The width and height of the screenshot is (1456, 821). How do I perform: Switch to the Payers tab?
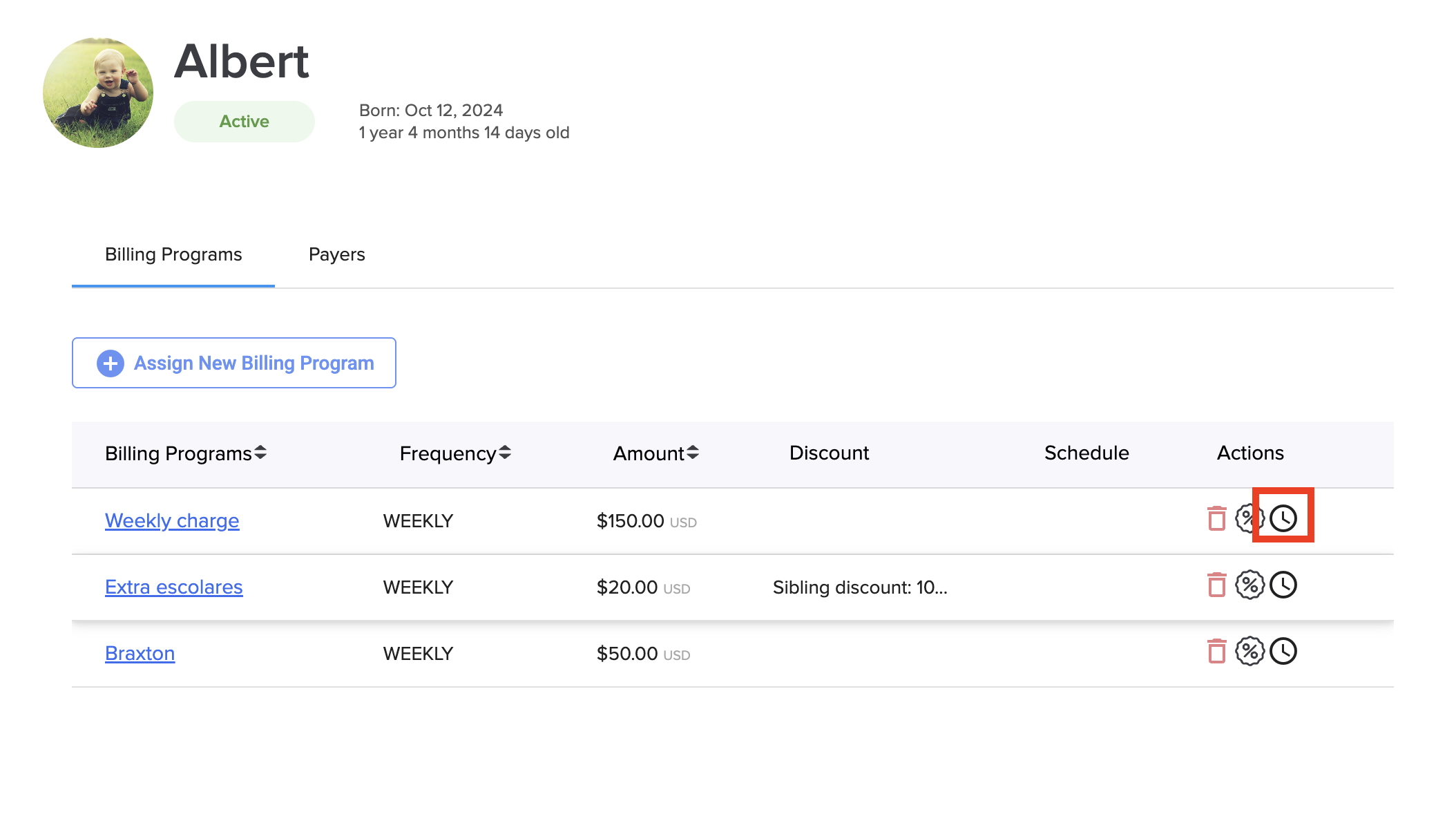pos(336,254)
